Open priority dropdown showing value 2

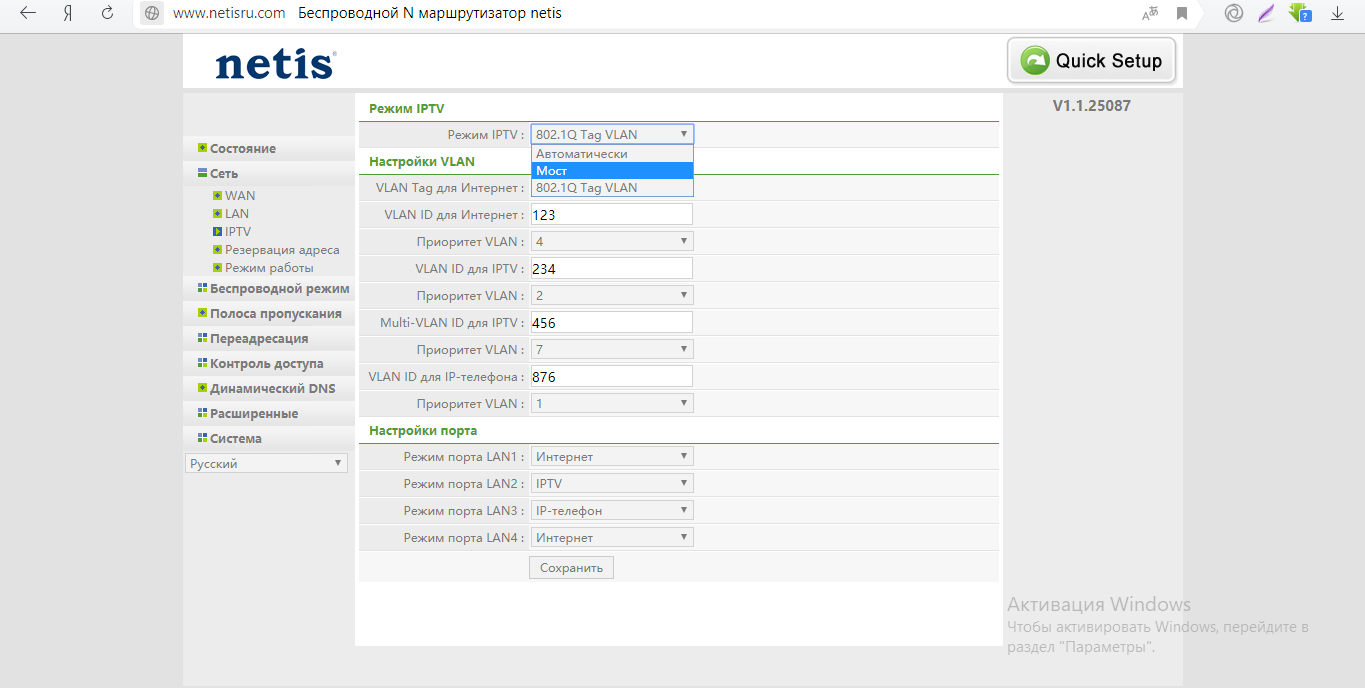[612, 295]
